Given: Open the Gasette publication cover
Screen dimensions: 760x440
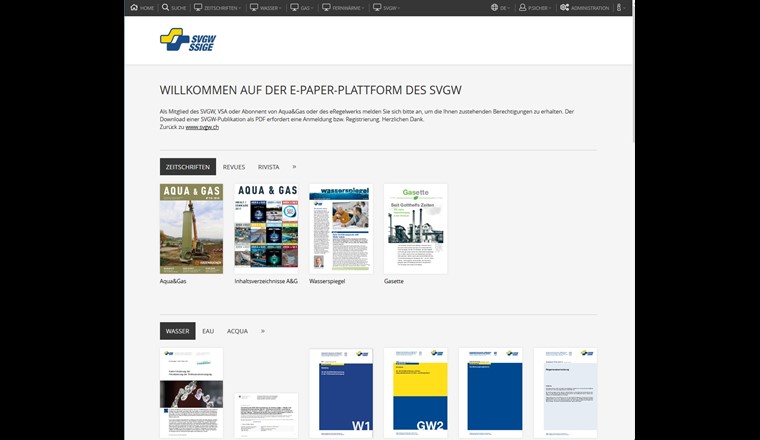Looking at the screenshot, I should (416, 229).
